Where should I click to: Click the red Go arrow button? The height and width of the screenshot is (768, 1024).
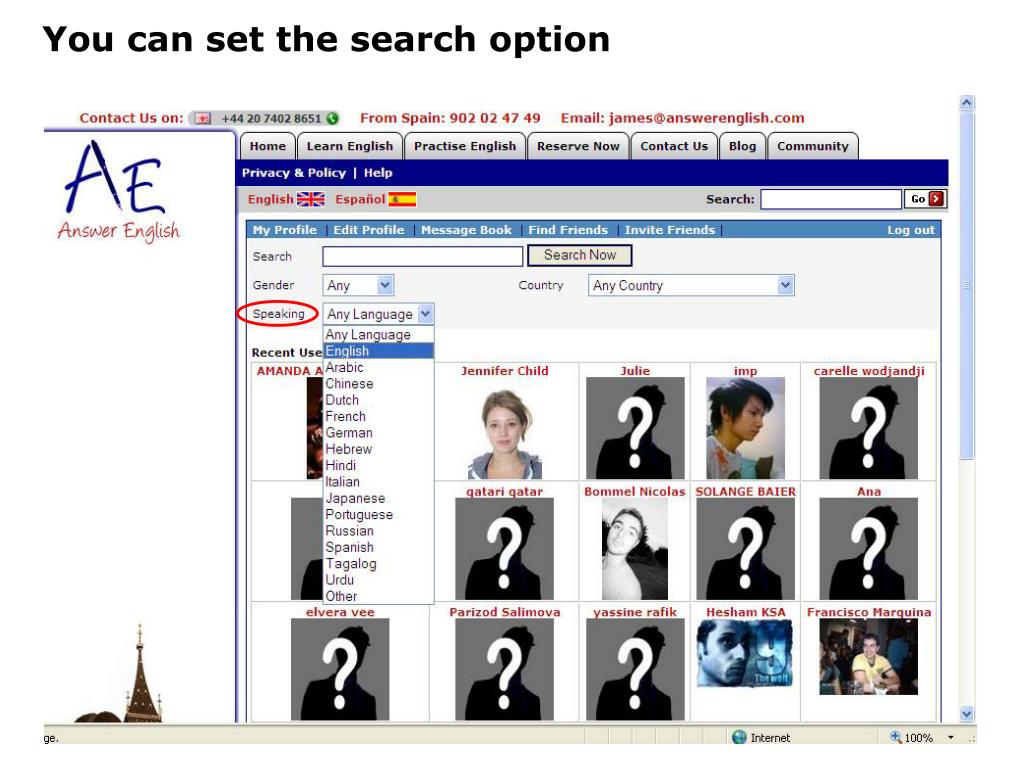point(936,199)
